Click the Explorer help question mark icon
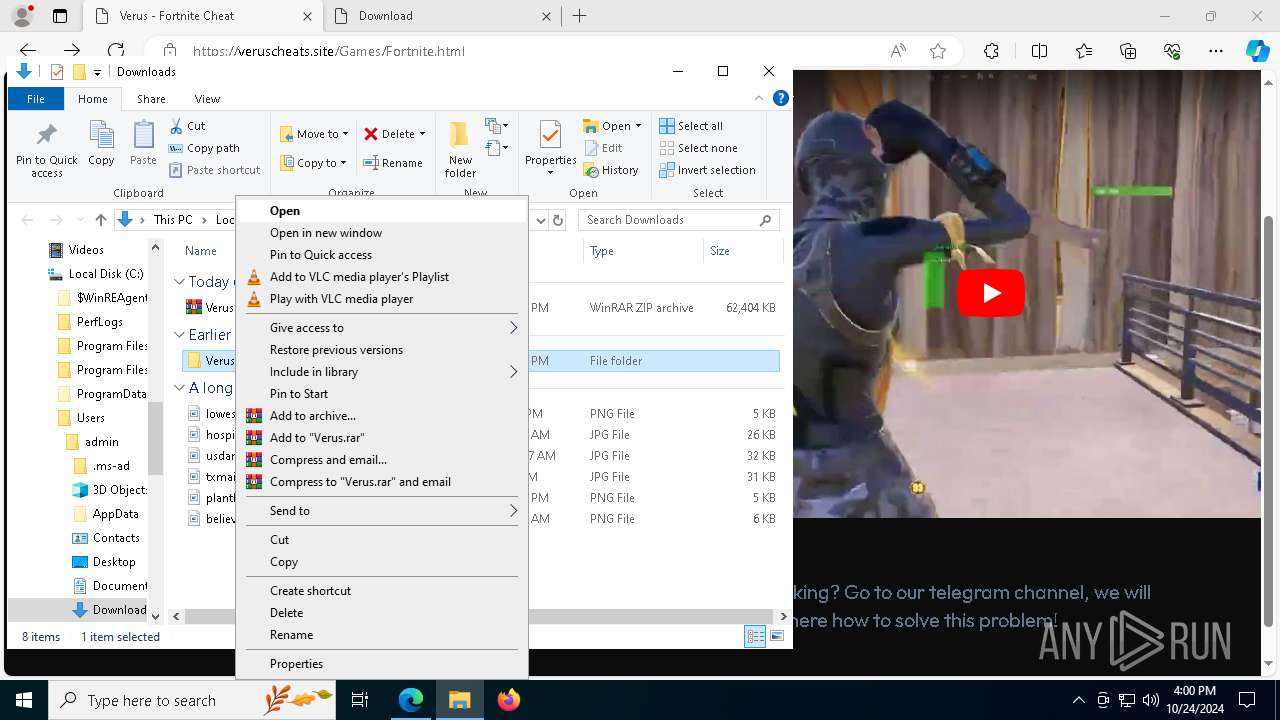 [781, 98]
